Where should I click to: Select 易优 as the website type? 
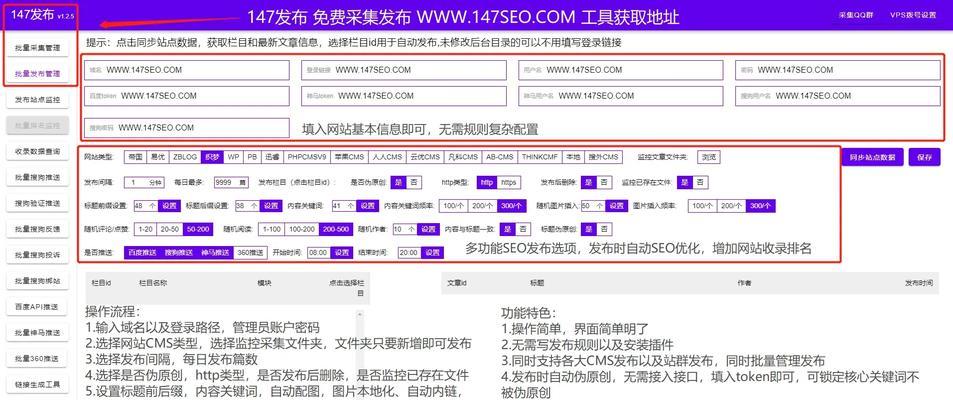coord(157,157)
